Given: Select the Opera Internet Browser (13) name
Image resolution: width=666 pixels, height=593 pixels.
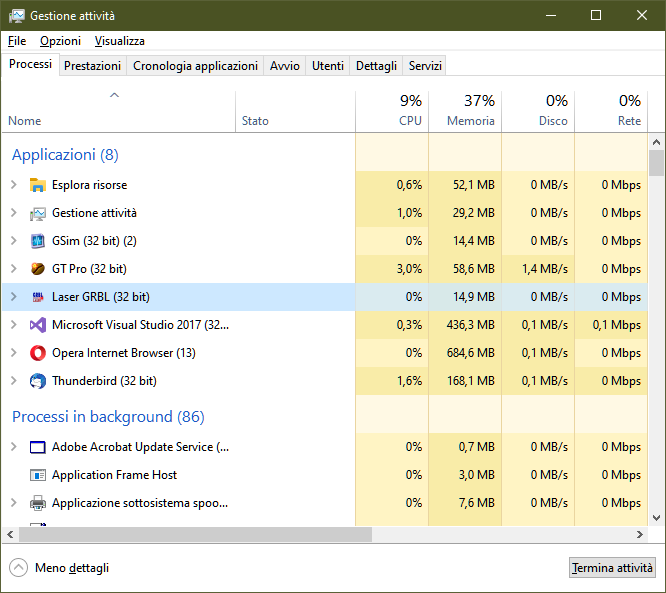Looking at the screenshot, I should pos(124,353).
